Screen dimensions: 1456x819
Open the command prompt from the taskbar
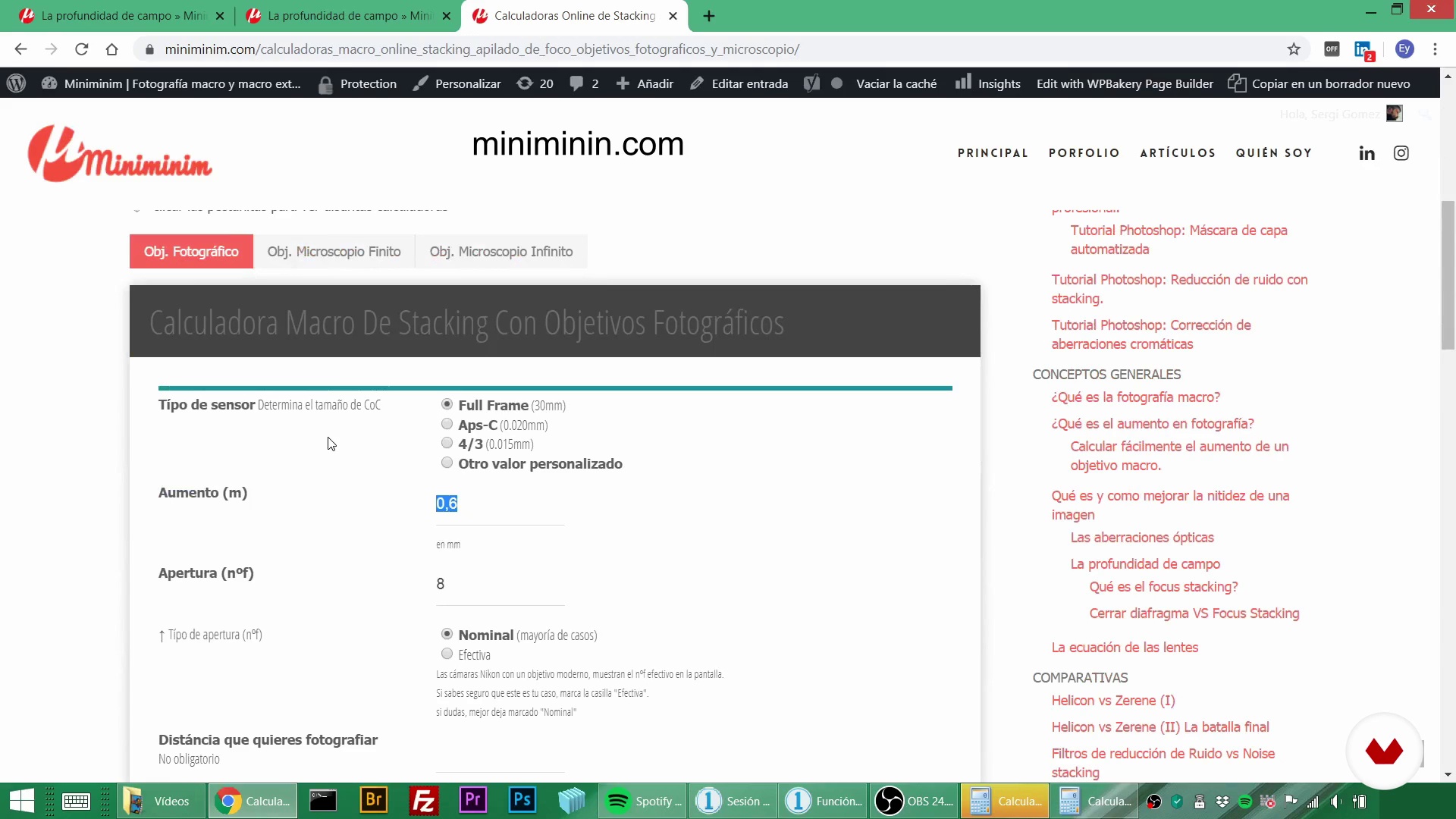coord(323,801)
